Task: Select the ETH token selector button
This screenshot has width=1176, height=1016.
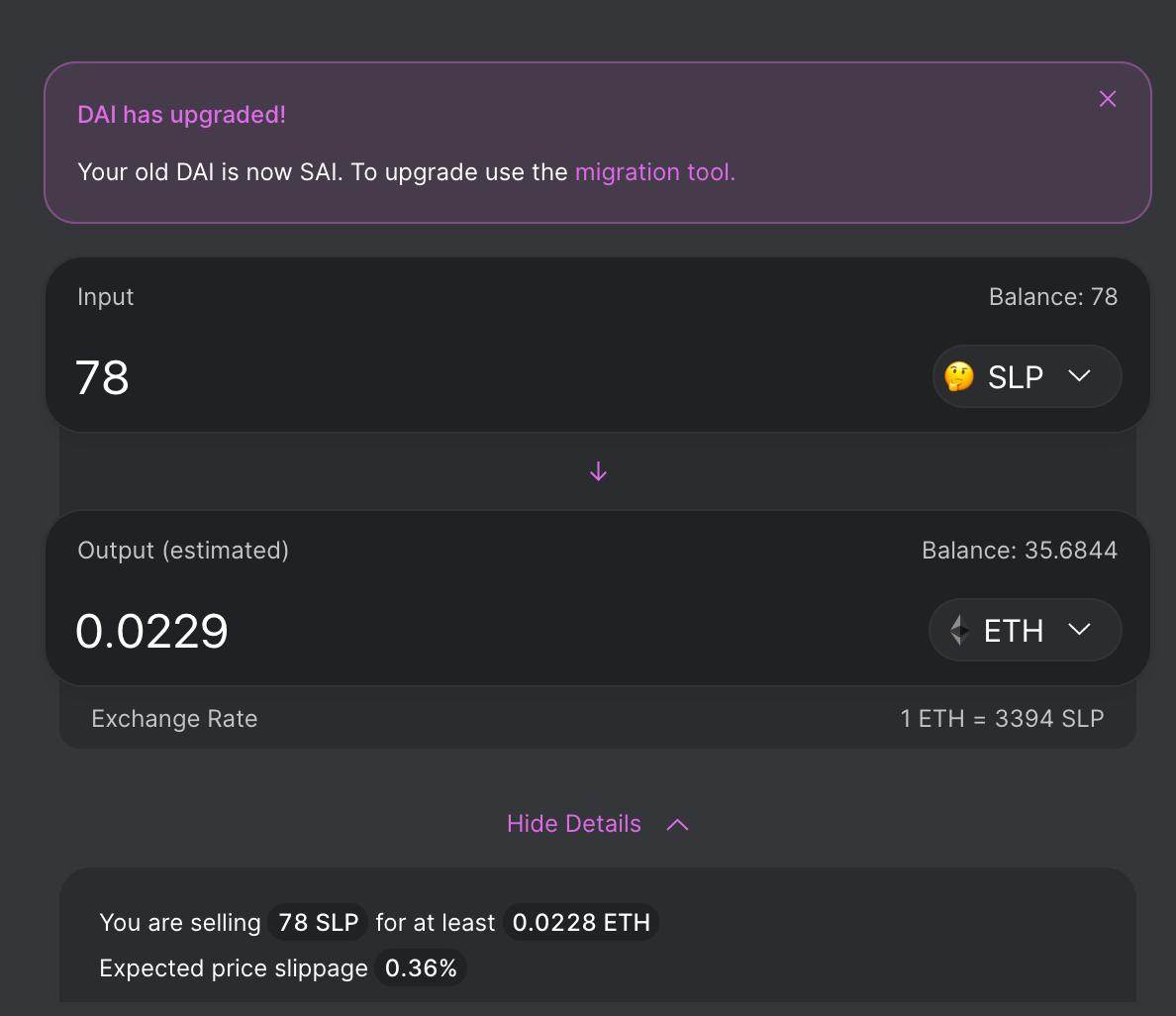Action: (1026, 630)
